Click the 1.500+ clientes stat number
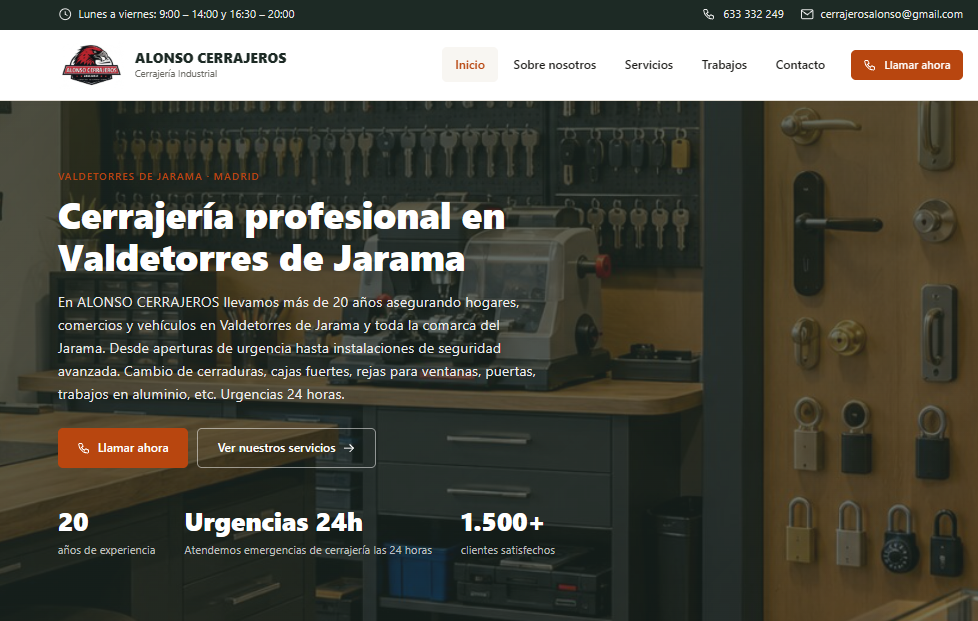 coord(502,522)
